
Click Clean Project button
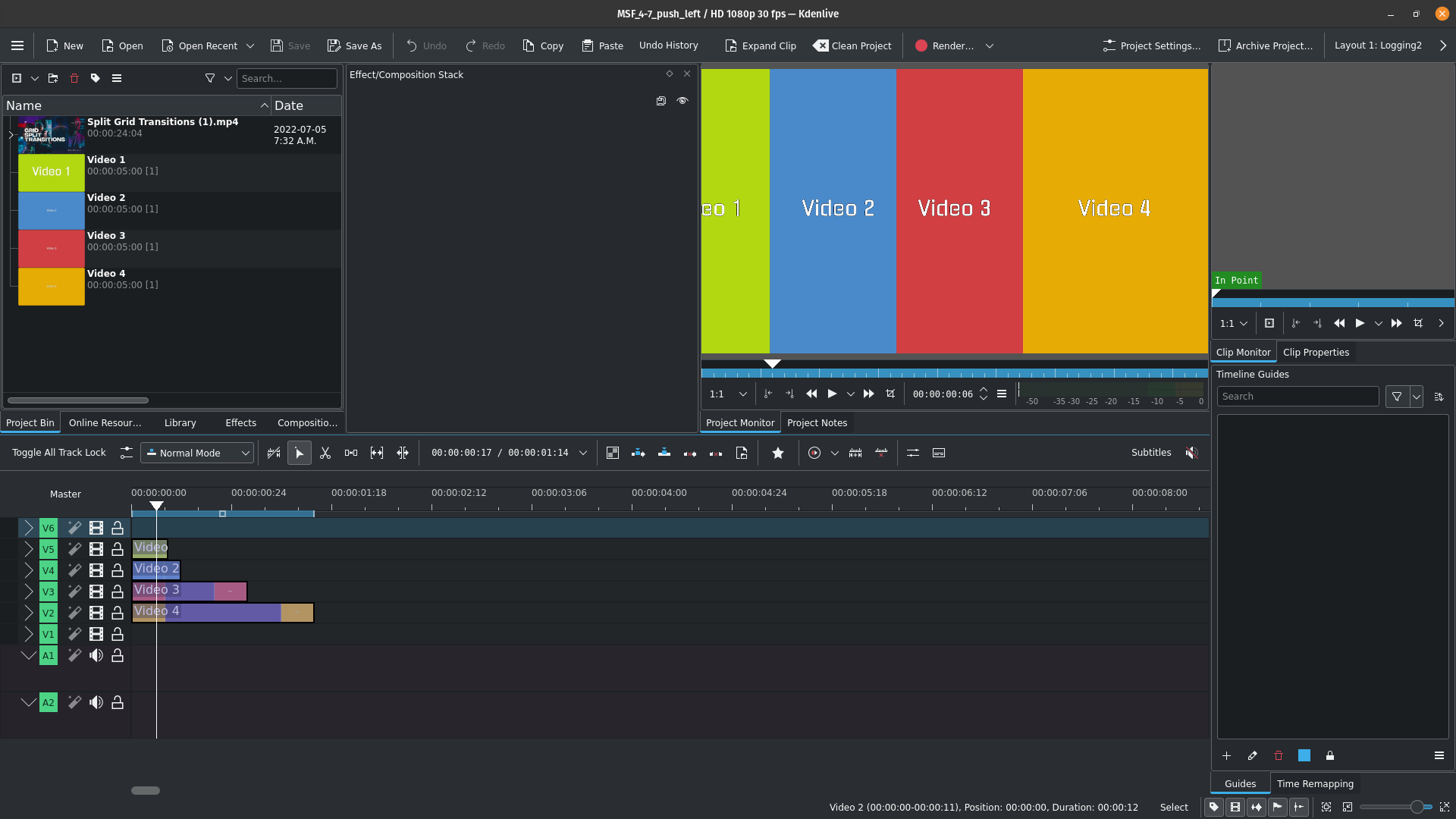pyautogui.click(x=852, y=45)
